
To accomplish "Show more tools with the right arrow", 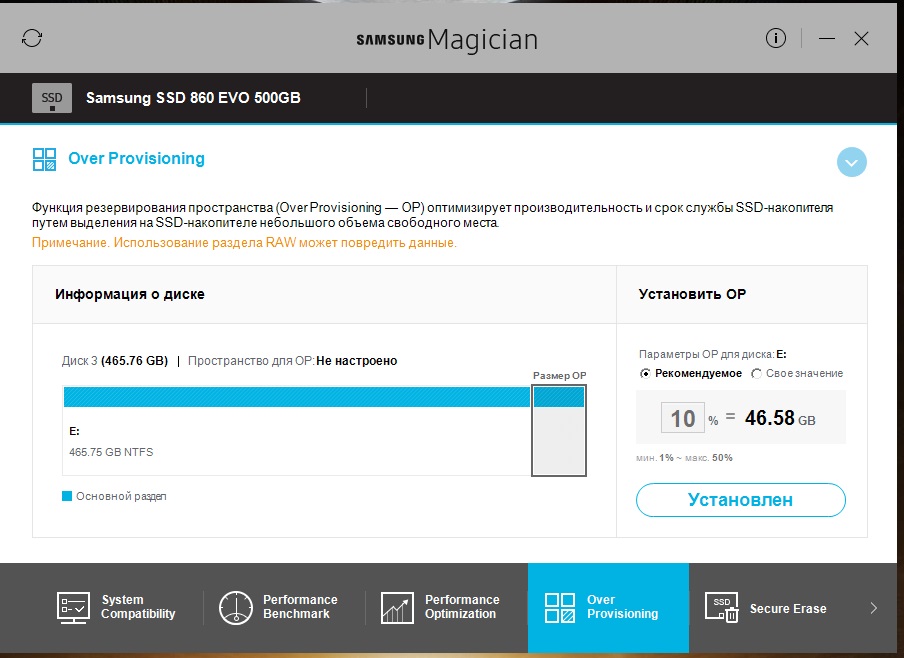I will [x=873, y=608].
